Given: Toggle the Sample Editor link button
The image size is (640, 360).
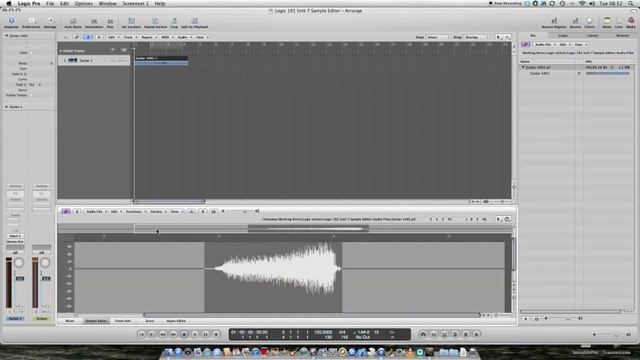Looking at the screenshot, I should pos(66,211).
